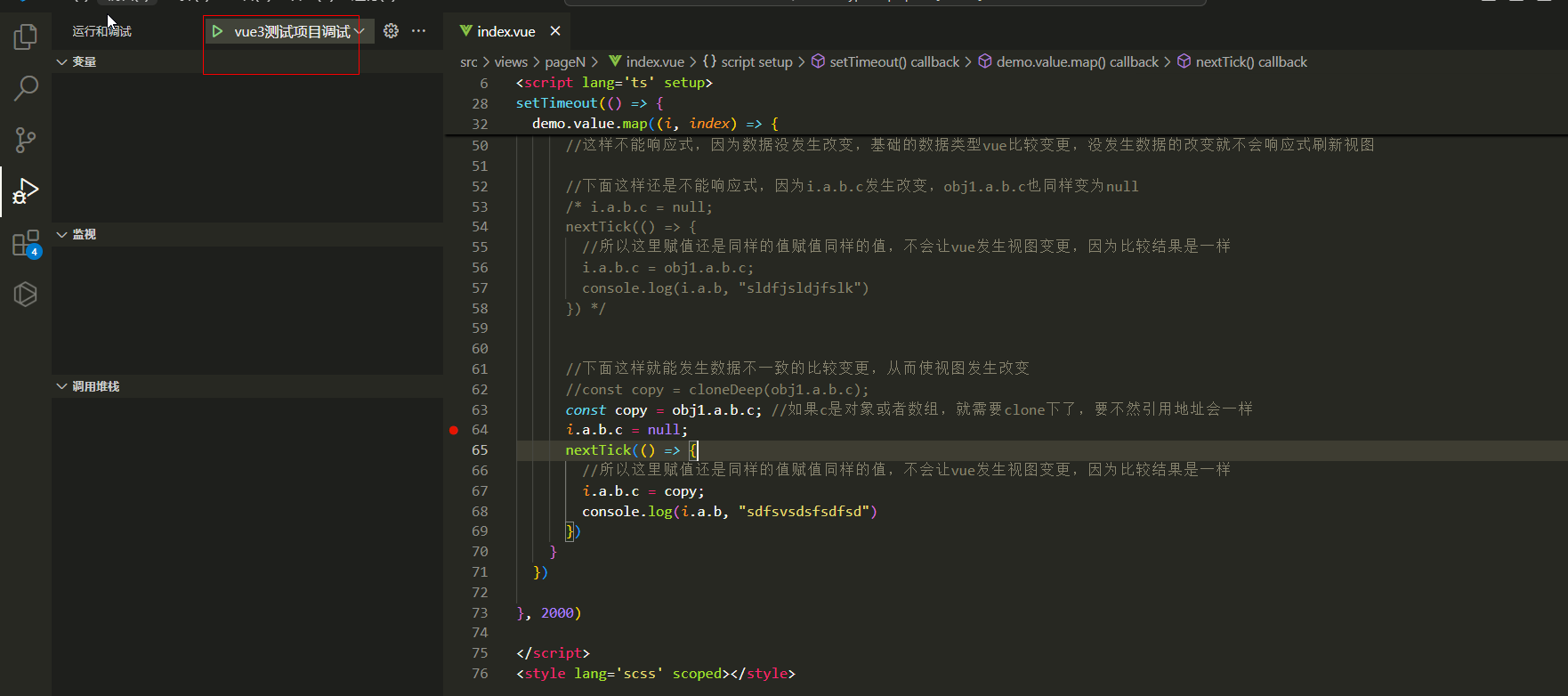Collapse the 监视 section
Screen dimensions: 1568x696
point(247,234)
